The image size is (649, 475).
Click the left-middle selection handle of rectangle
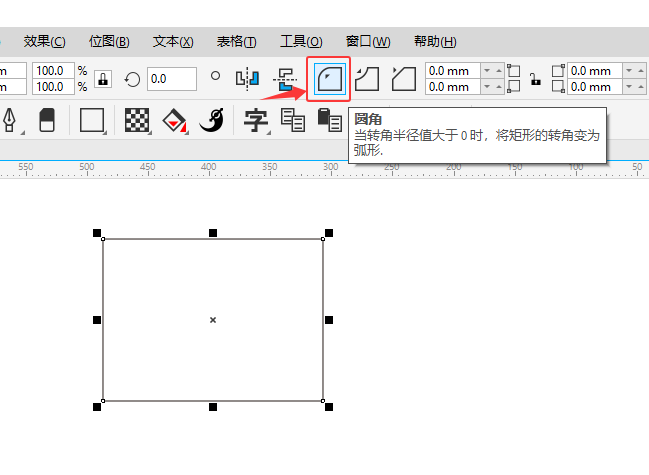pos(97,320)
